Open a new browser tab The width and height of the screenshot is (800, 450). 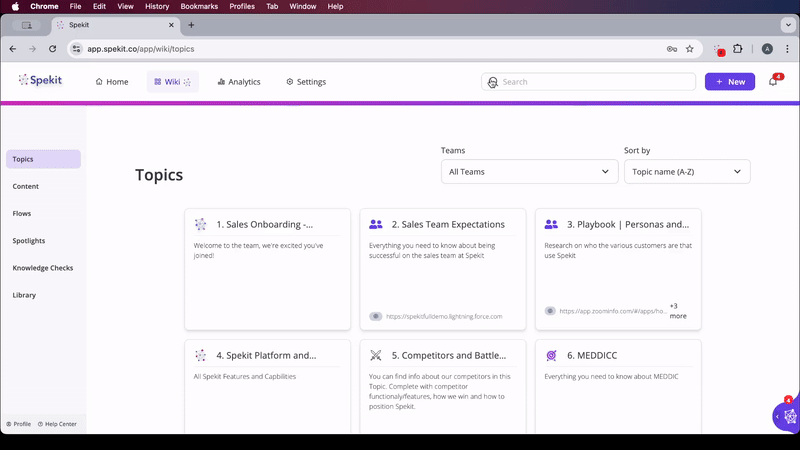click(191, 25)
